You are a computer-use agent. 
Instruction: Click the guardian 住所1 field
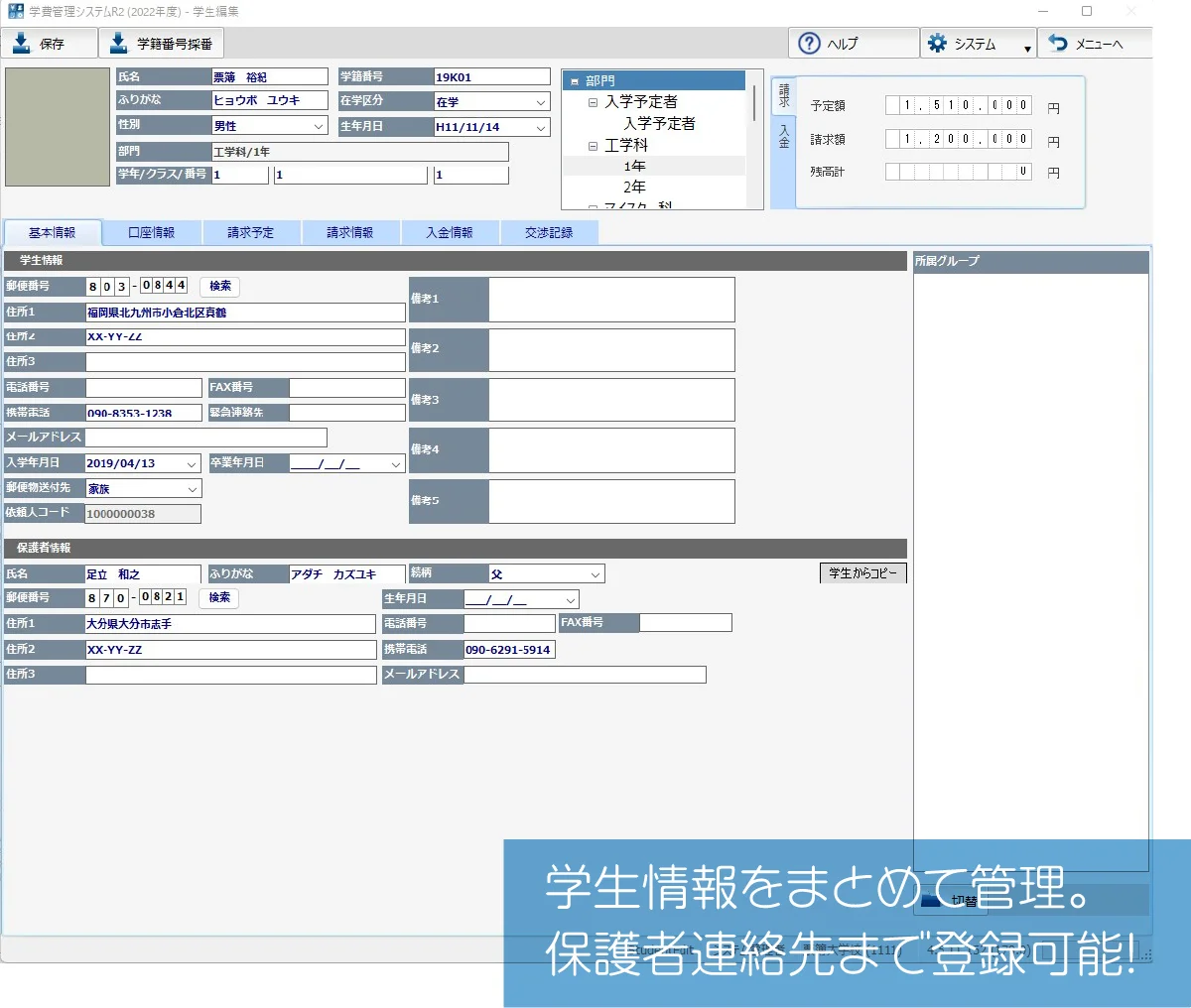[x=230, y=624]
